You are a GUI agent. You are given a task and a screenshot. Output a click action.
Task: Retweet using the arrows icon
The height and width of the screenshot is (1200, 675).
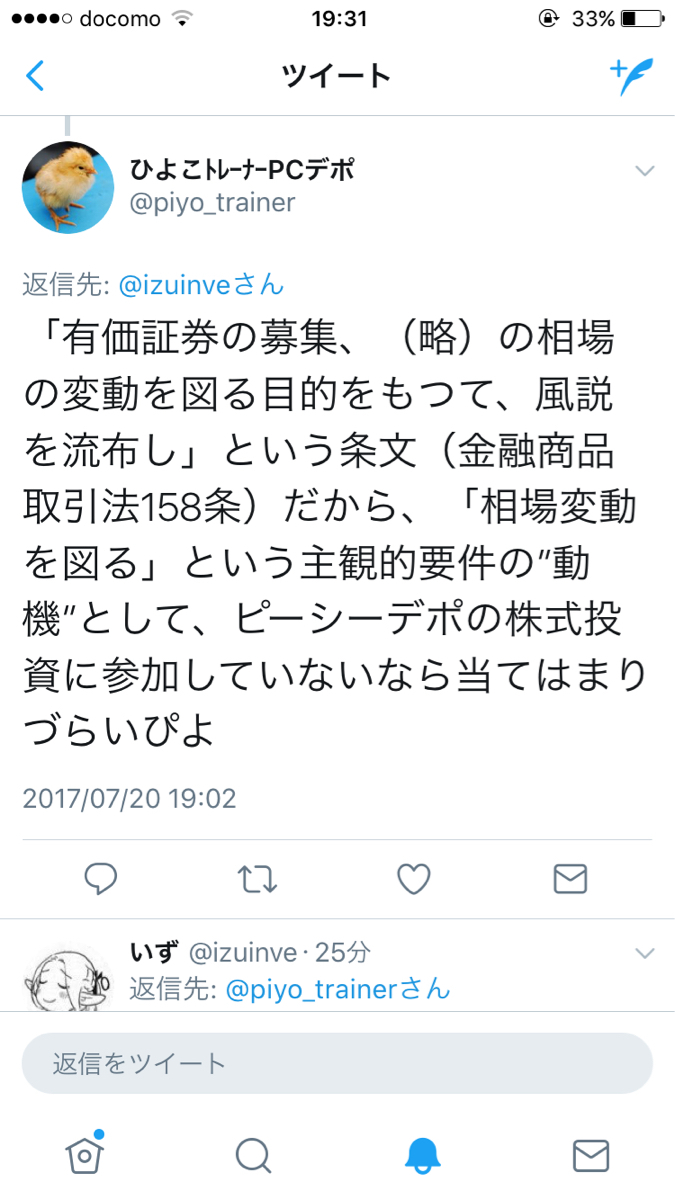[258, 879]
